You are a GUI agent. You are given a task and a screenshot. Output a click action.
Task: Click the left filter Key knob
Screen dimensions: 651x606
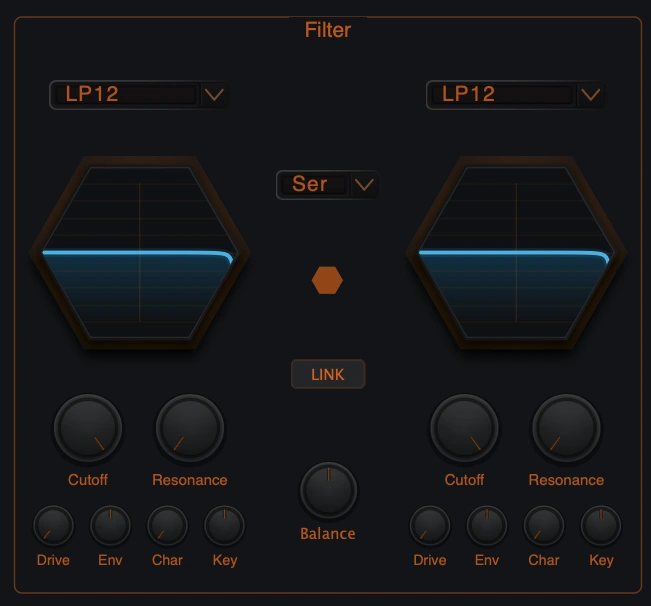click(x=225, y=525)
